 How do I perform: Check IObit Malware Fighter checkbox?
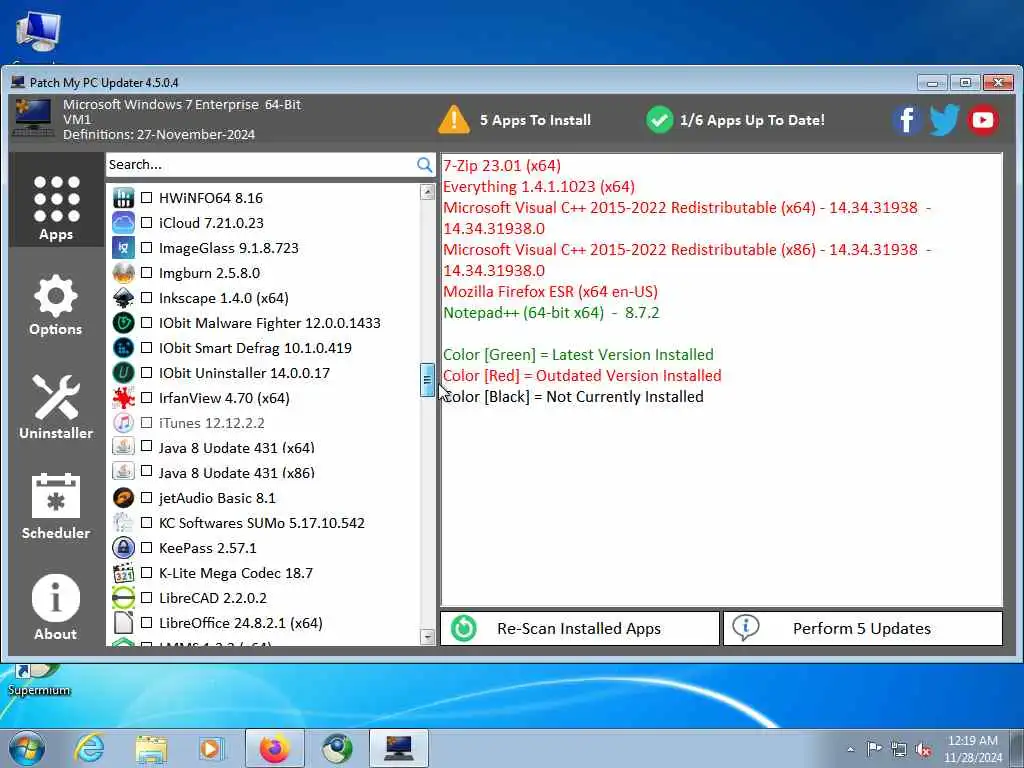tap(147, 323)
